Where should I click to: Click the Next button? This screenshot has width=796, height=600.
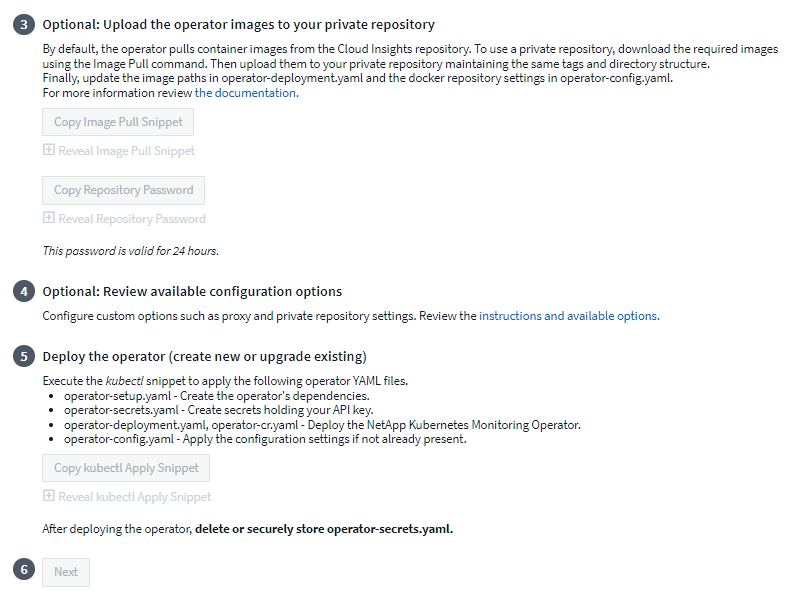tap(66, 572)
